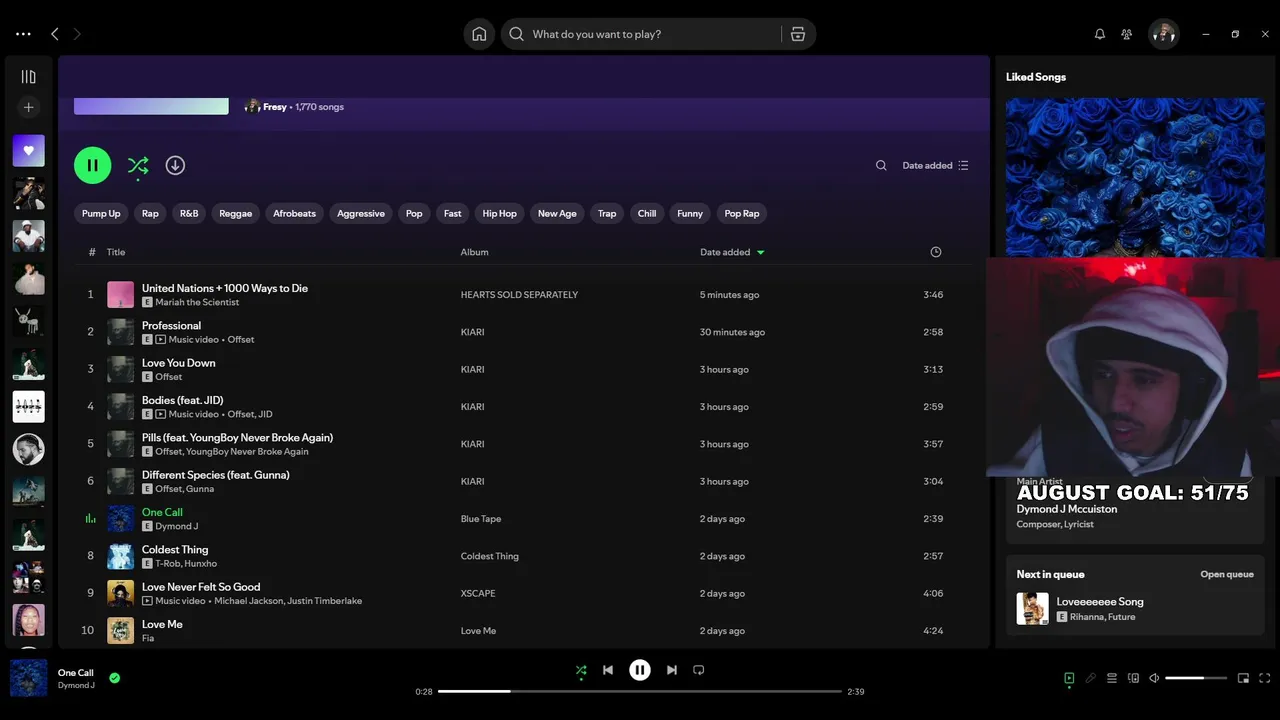Open the Date added sort dropdown
Screen dimensions: 1280x720
pos(935,166)
